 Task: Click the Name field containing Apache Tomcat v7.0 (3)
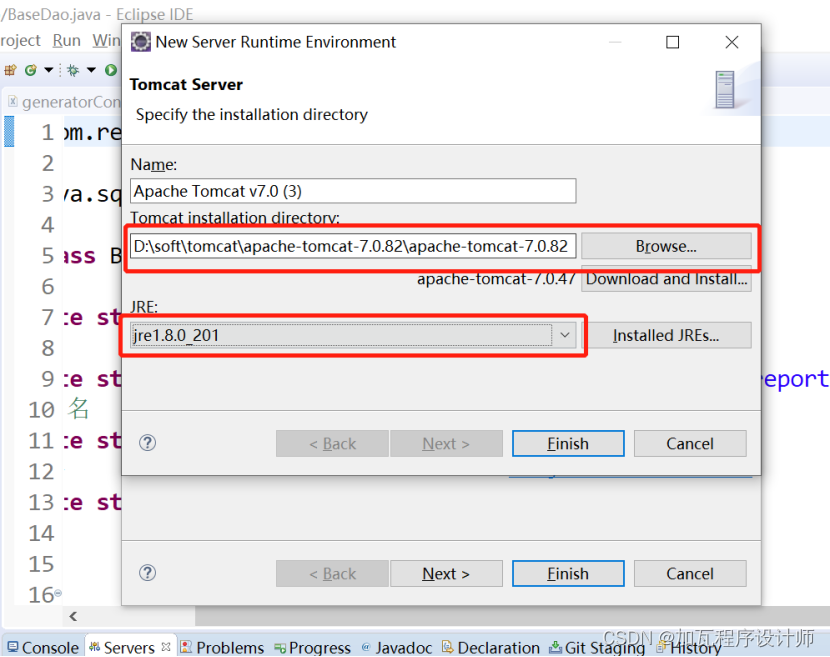353,191
